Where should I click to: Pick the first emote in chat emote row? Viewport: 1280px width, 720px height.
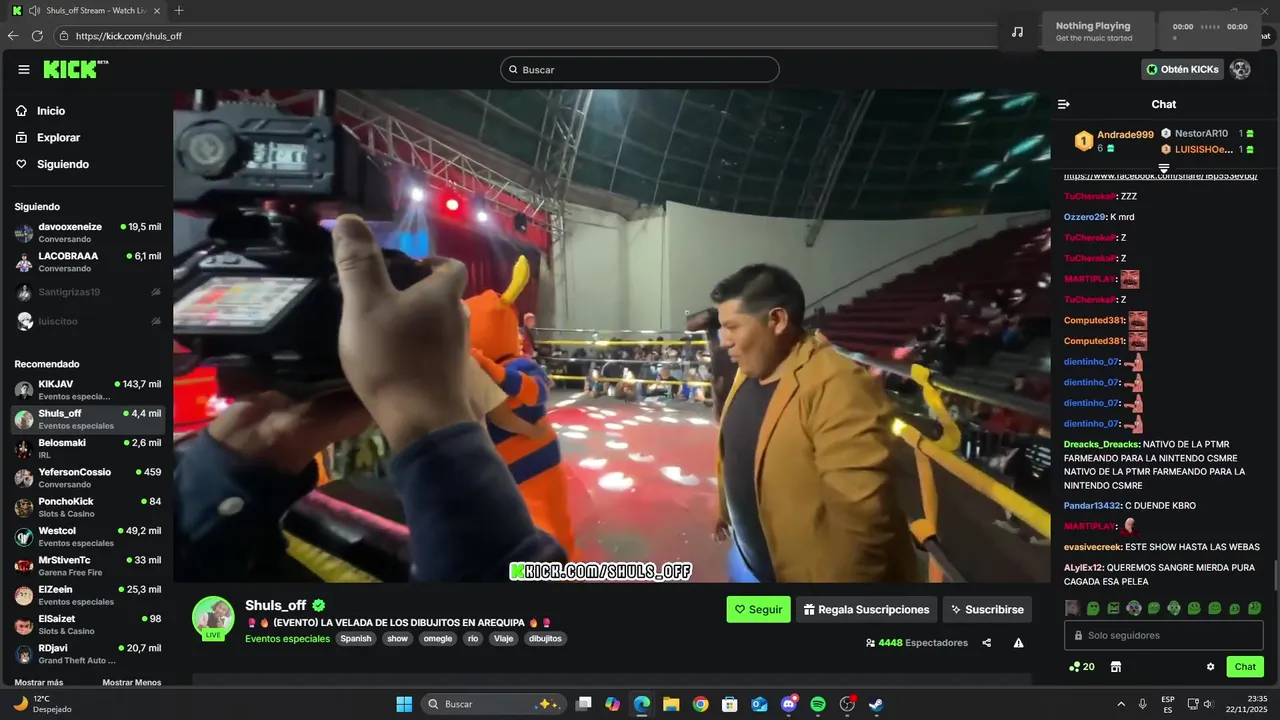pyautogui.click(x=1072, y=608)
